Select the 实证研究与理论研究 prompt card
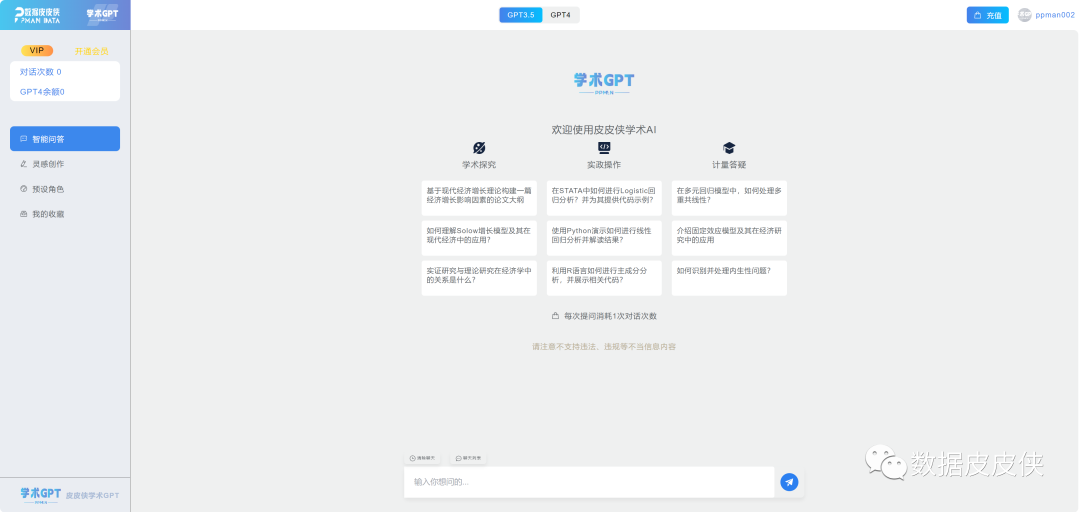The height and width of the screenshot is (512, 1080). (479, 278)
